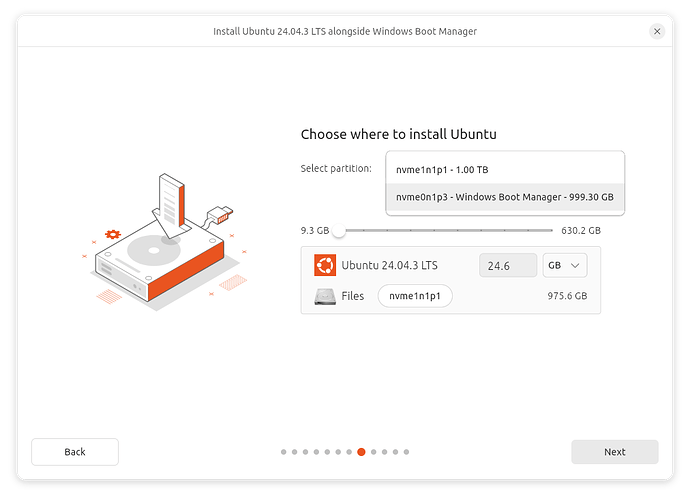Choose nvme0n1p3 Windows Boot Manager partition
This screenshot has width=690, height=499.
pyautogui.click(x=505, y=198)
